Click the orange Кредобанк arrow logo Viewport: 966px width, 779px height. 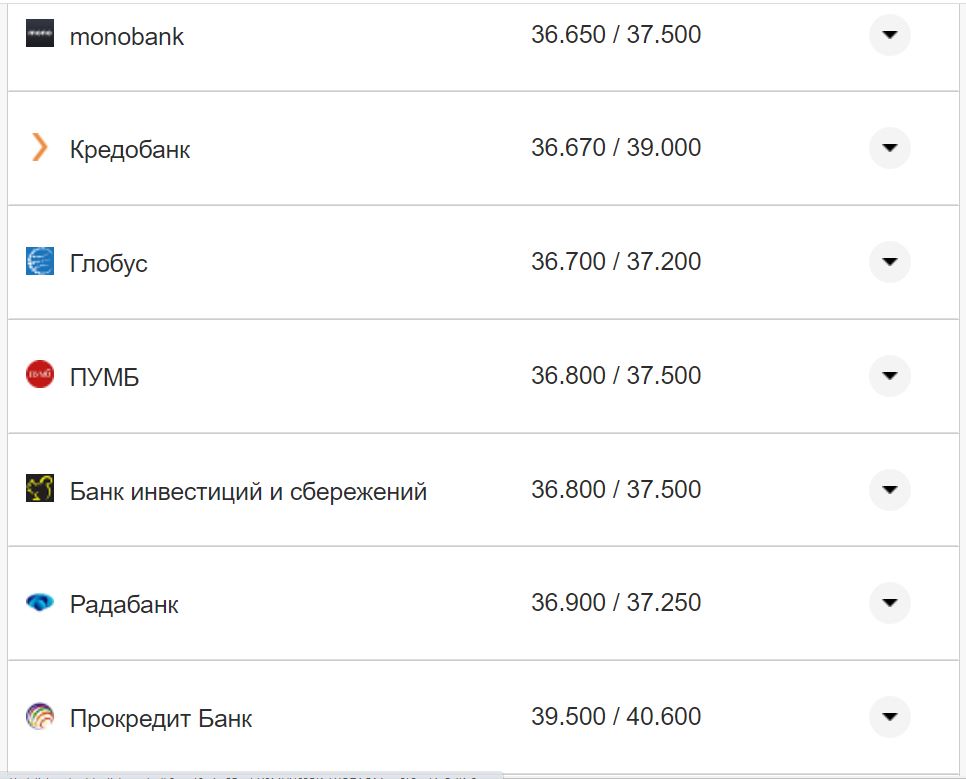pos(38,148)
